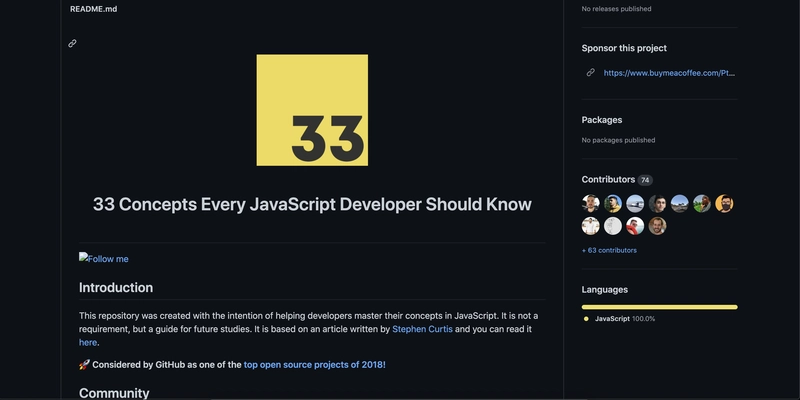Click the 74 contributors count badge
The height and width of the screenshot is (400, 800).
645,180
